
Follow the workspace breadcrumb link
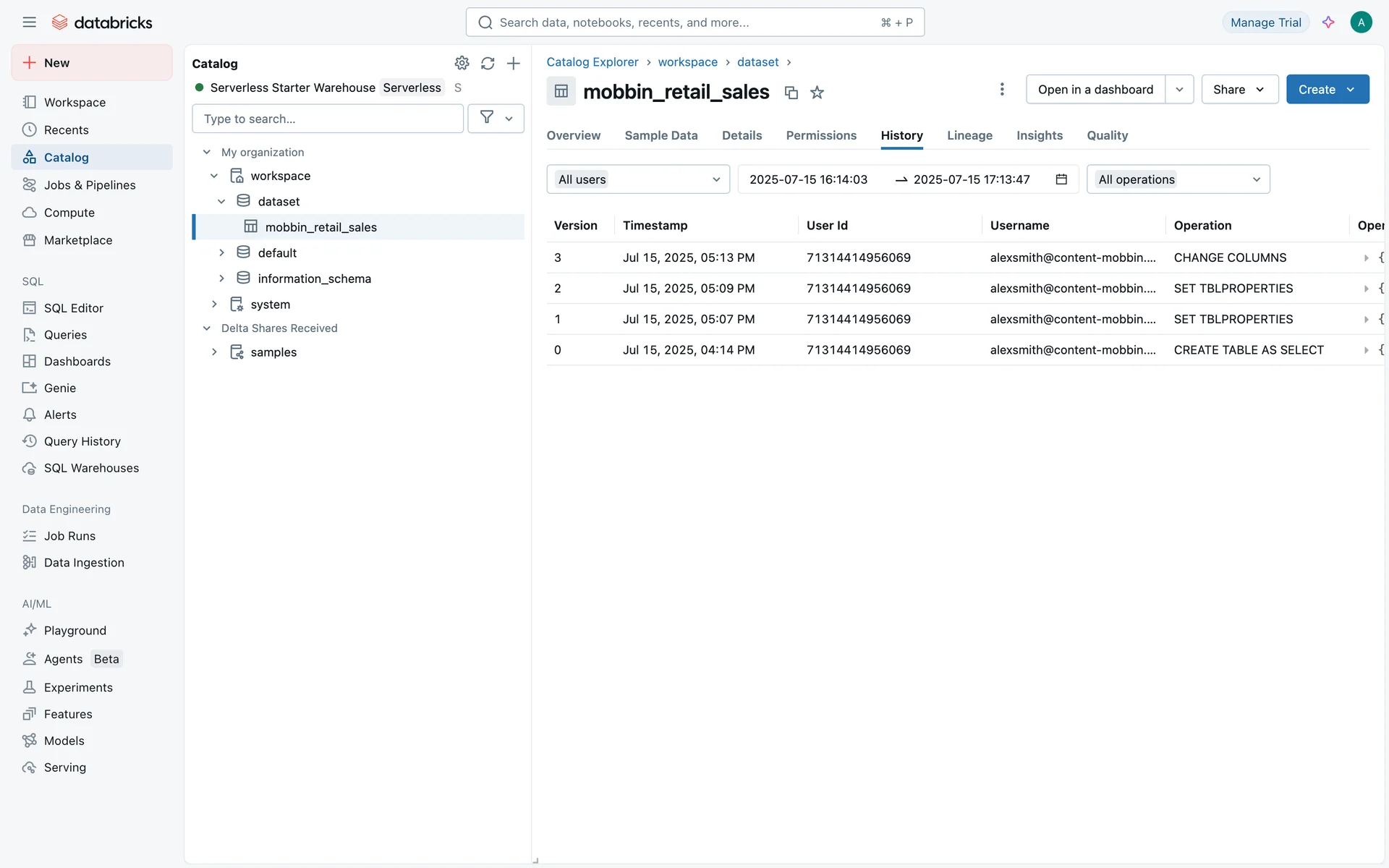(687, 62)
